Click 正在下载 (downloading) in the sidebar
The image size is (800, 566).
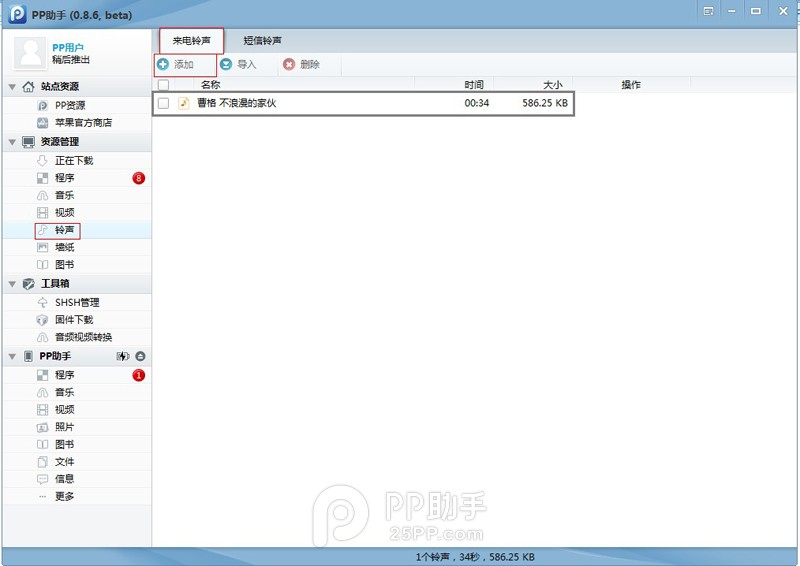pos(73,161)
